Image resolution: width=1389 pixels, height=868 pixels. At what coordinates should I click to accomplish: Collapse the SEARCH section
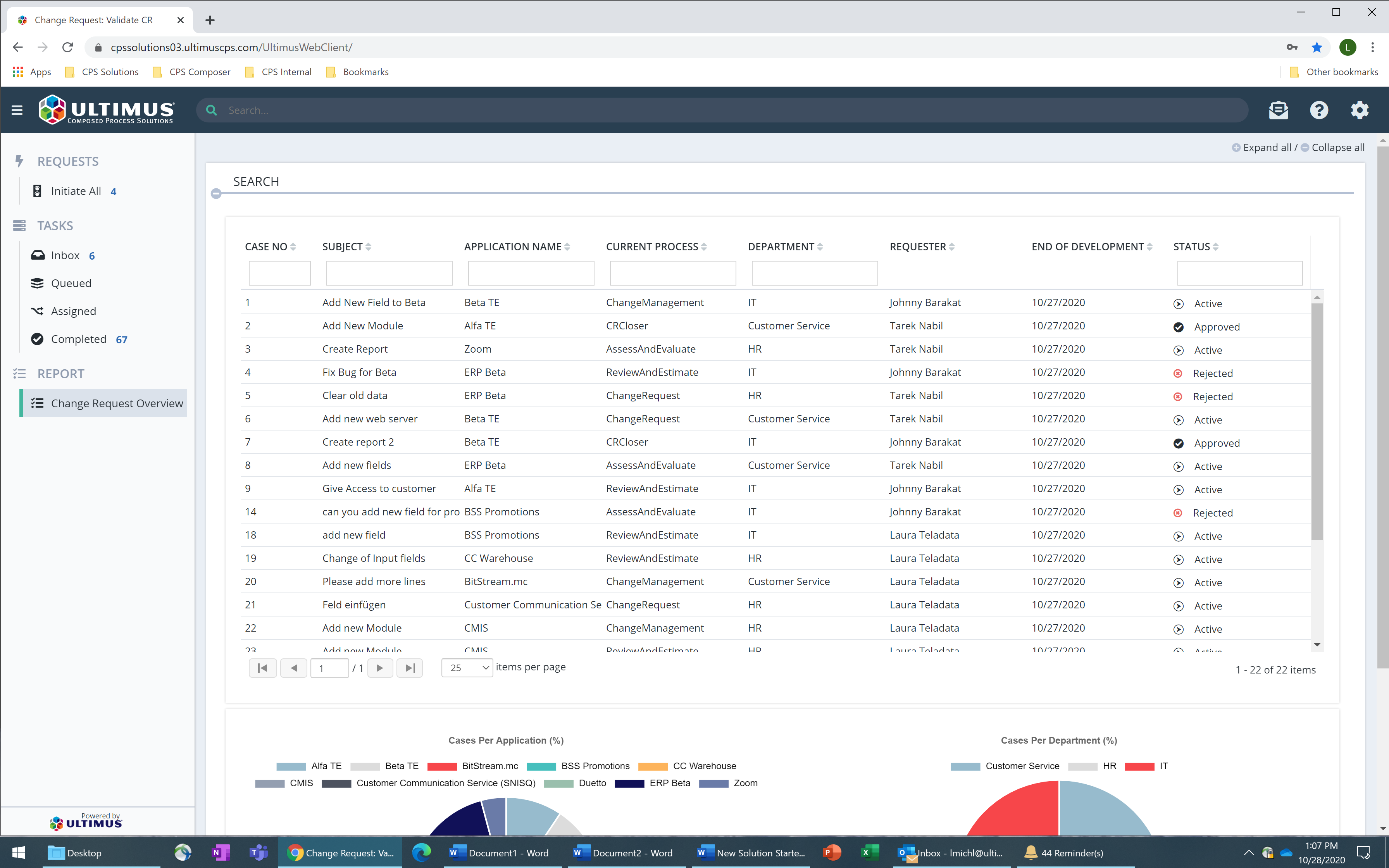click(216, 193)
